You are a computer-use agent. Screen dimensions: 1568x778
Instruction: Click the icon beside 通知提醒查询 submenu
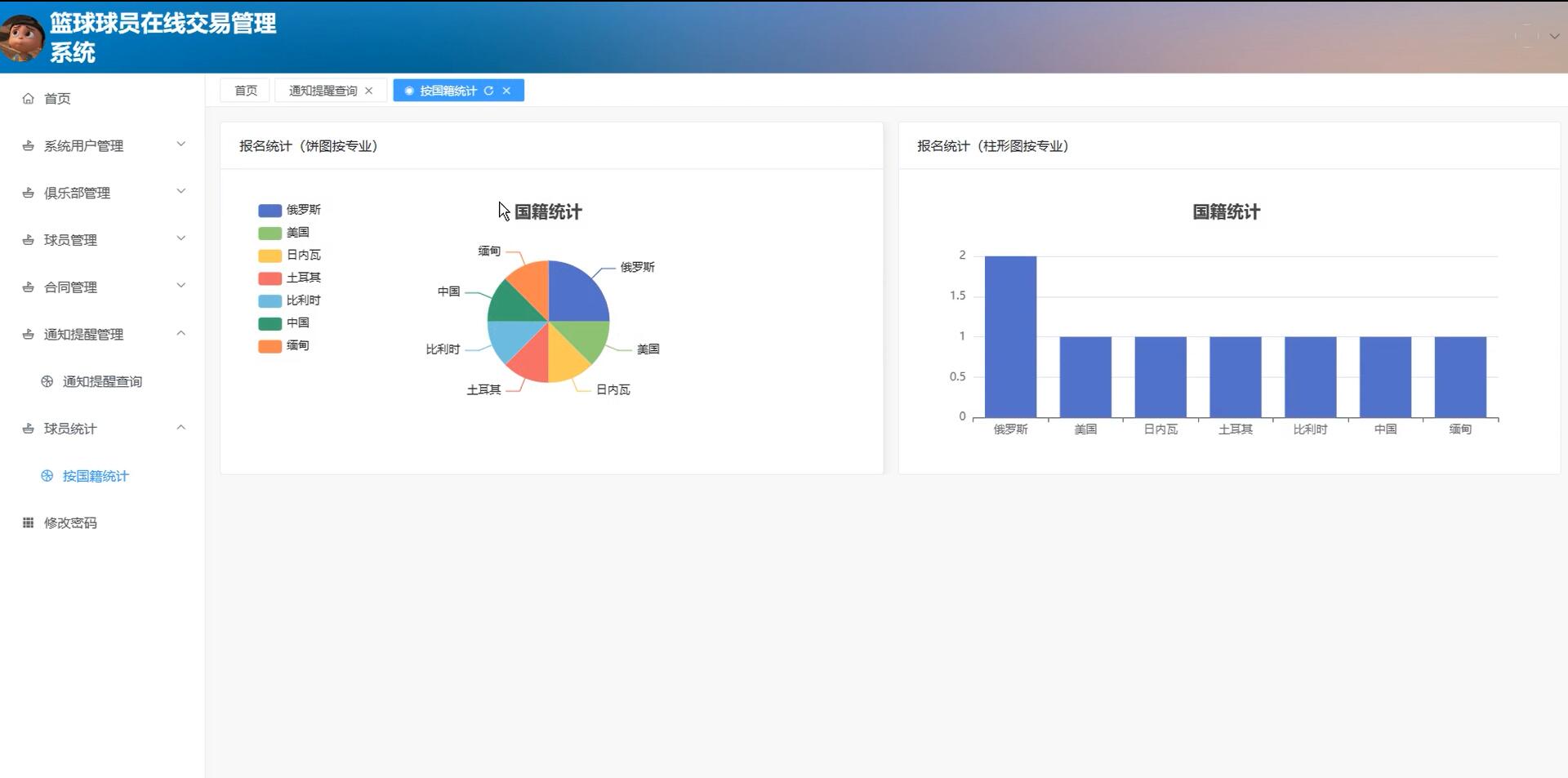point(47,381)
